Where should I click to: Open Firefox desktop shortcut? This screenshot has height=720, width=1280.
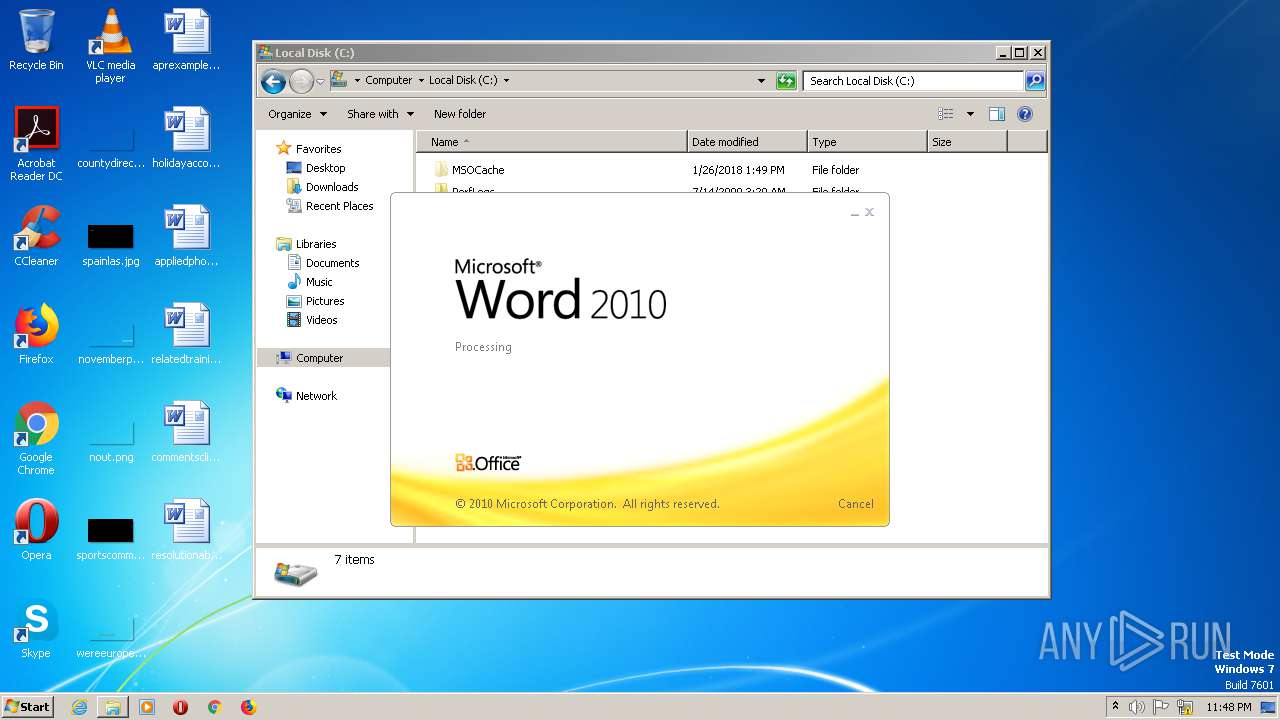[x=36, y=334]
